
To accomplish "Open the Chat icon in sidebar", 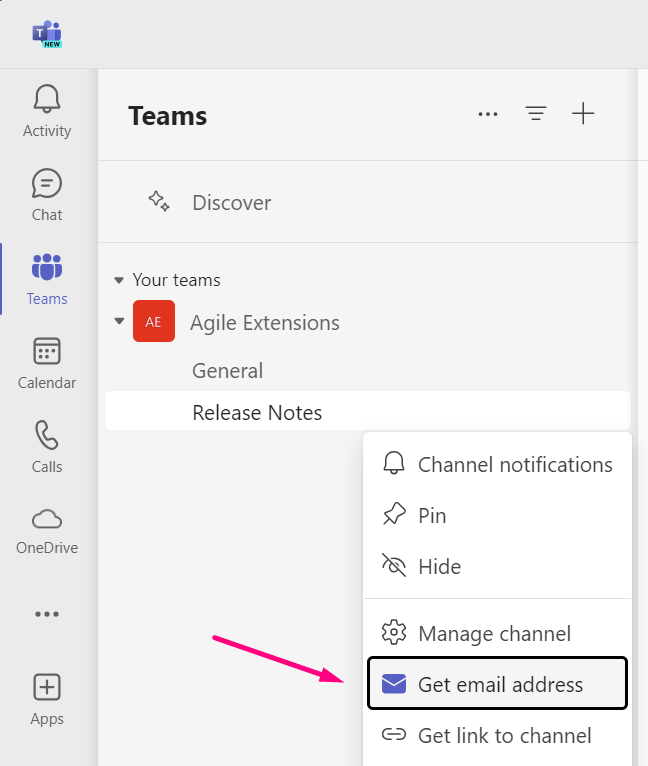I will coord(47,183).
